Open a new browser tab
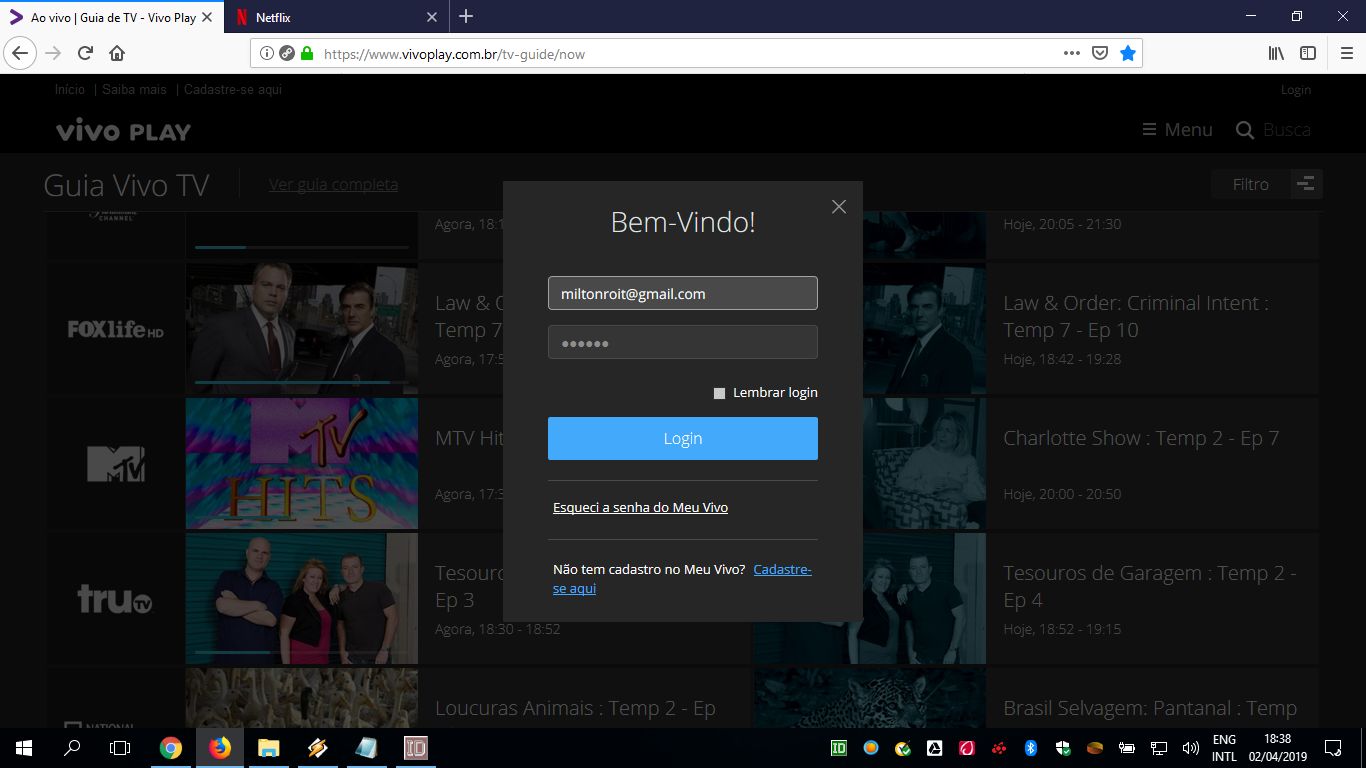Screen dimensions: 1366x768 coord(466,16)
